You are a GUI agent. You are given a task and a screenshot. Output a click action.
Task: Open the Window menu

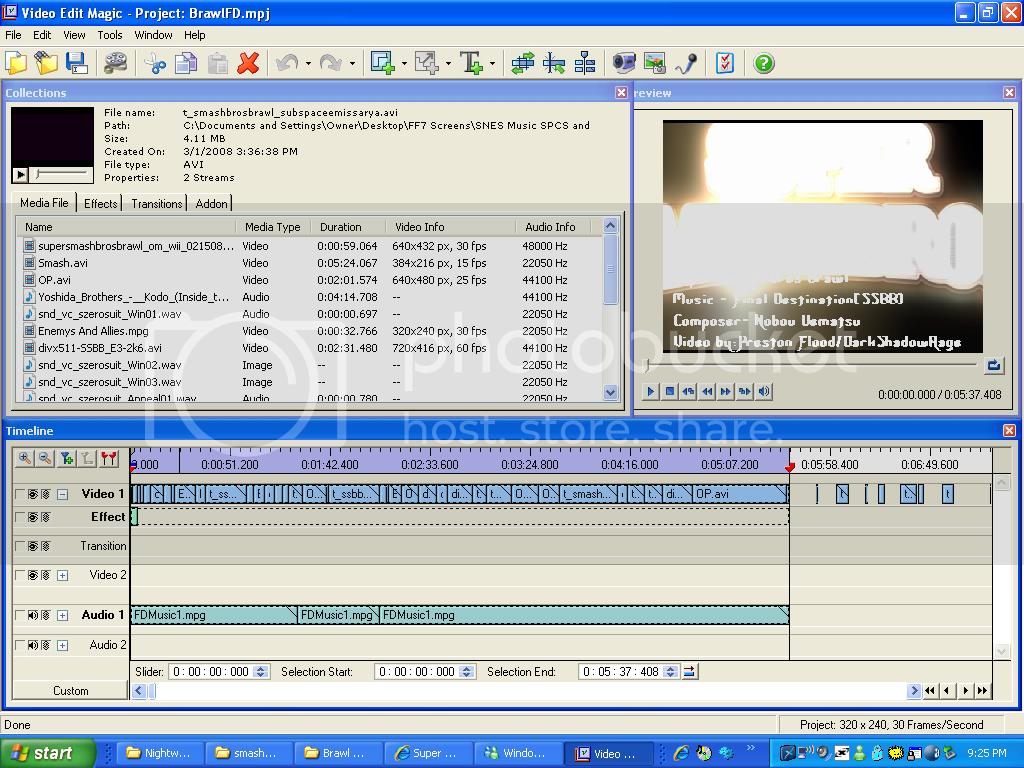(153, 35)
